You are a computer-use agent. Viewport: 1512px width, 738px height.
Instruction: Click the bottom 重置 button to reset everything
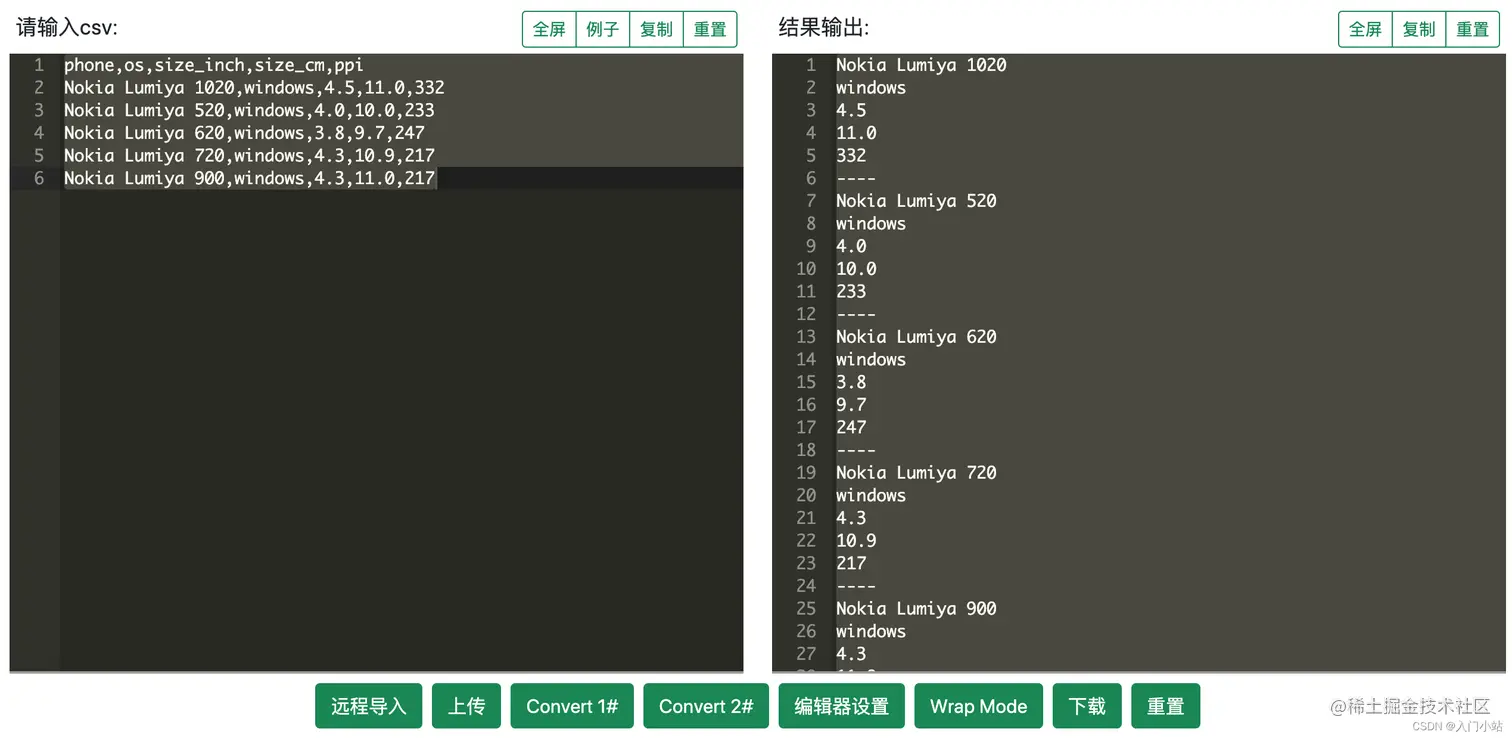(1165, 705)
